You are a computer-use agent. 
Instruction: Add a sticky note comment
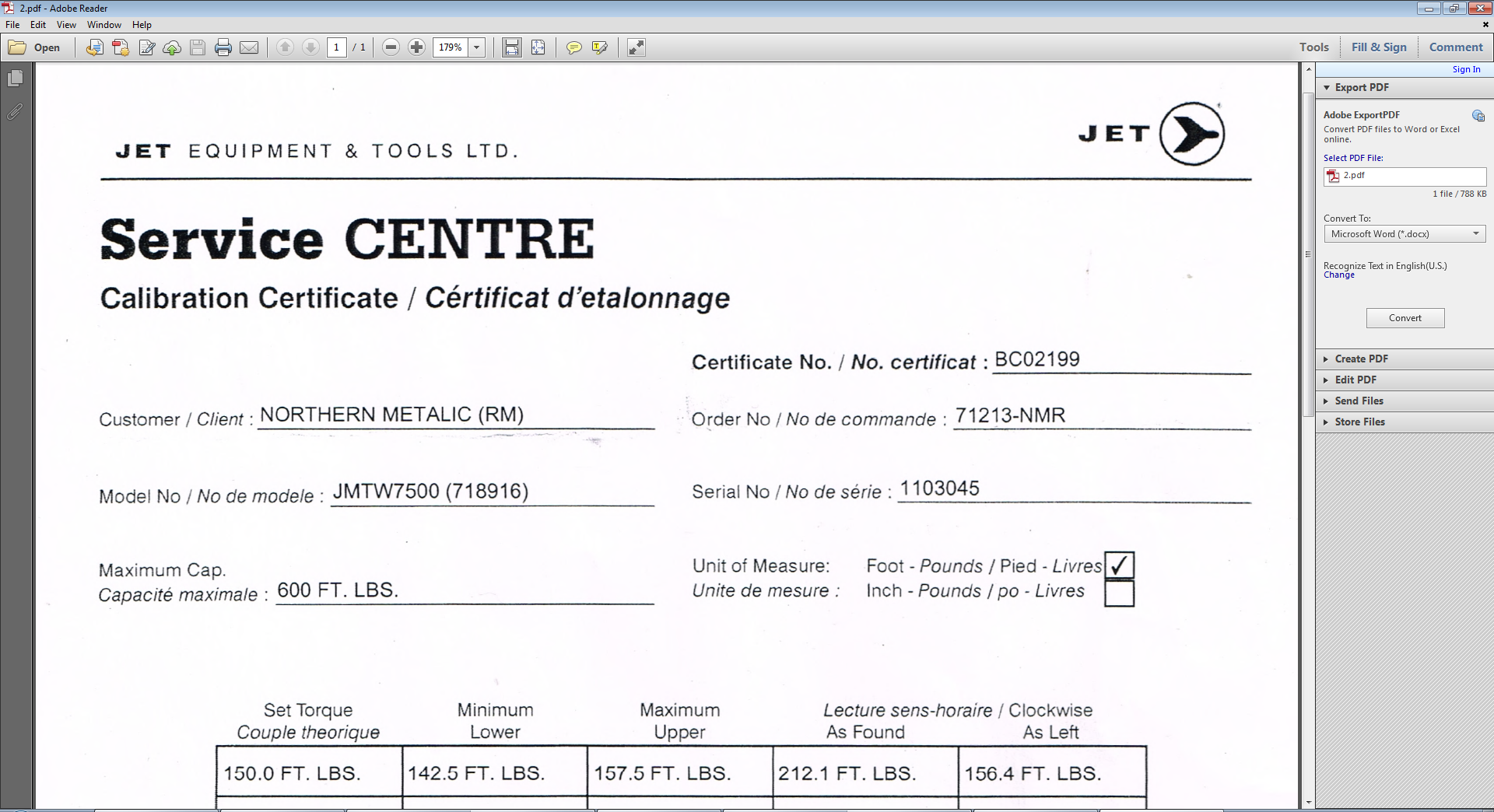pos(574,47)
